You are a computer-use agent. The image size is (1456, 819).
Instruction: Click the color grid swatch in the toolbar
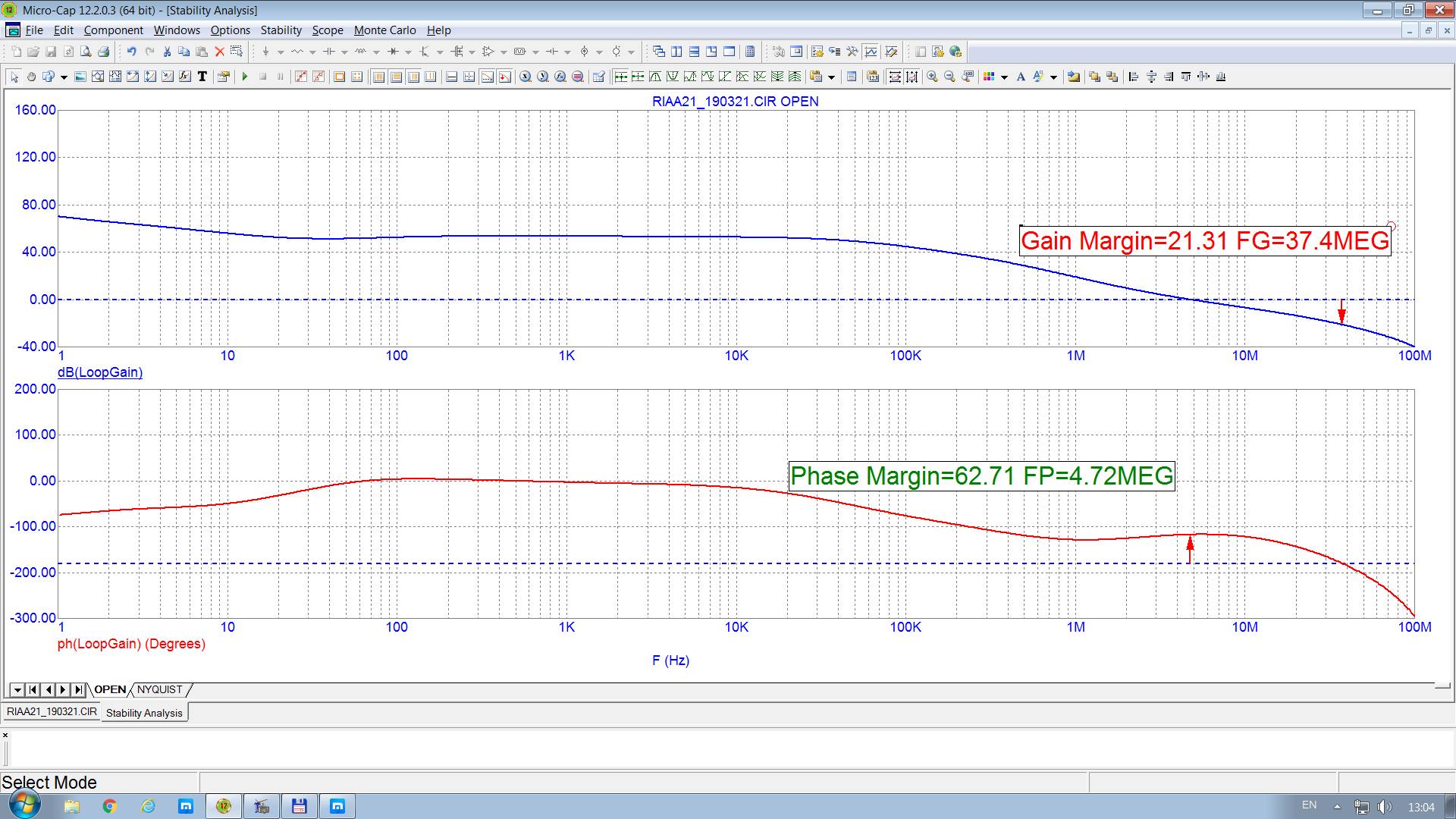[990, 77]
